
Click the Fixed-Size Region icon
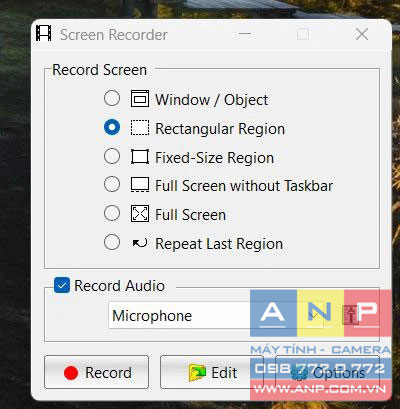click(140, 157)
